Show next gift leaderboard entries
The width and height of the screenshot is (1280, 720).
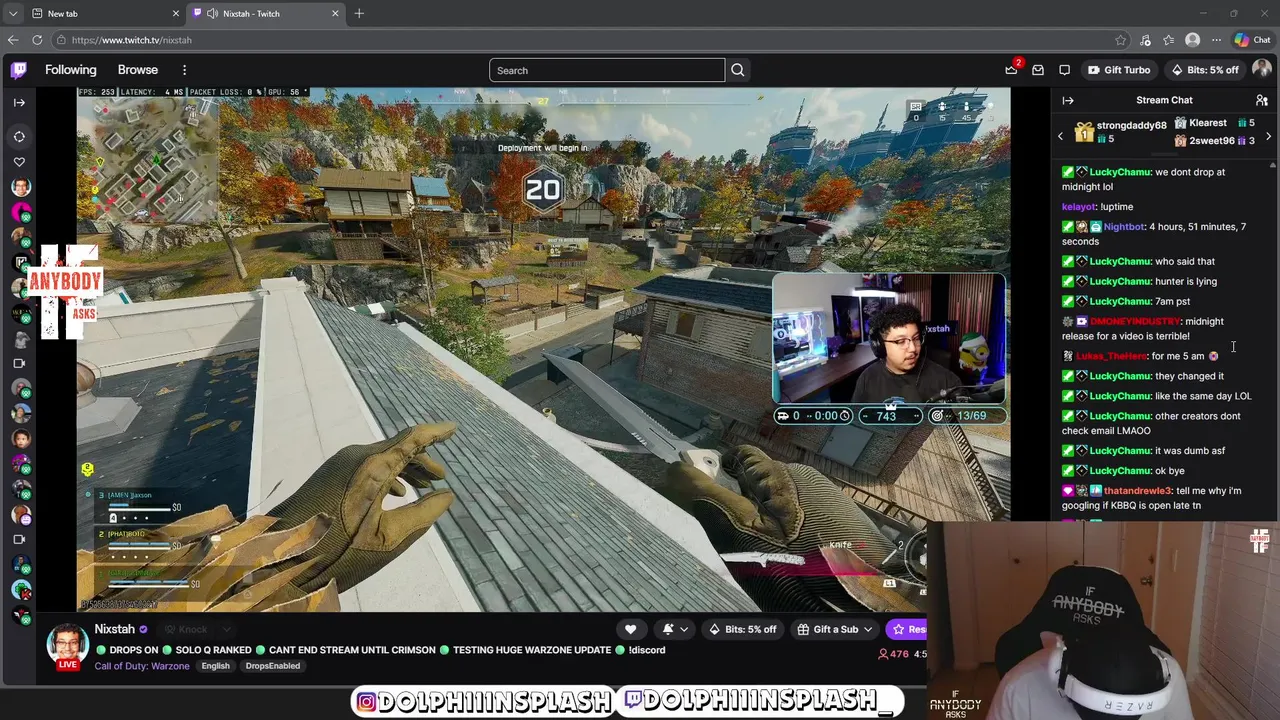click(1269, 136)
